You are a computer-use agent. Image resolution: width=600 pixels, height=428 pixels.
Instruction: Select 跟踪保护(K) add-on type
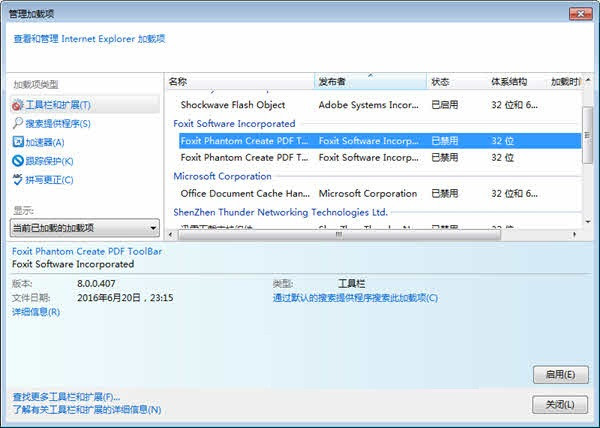(x=49, y=161)
